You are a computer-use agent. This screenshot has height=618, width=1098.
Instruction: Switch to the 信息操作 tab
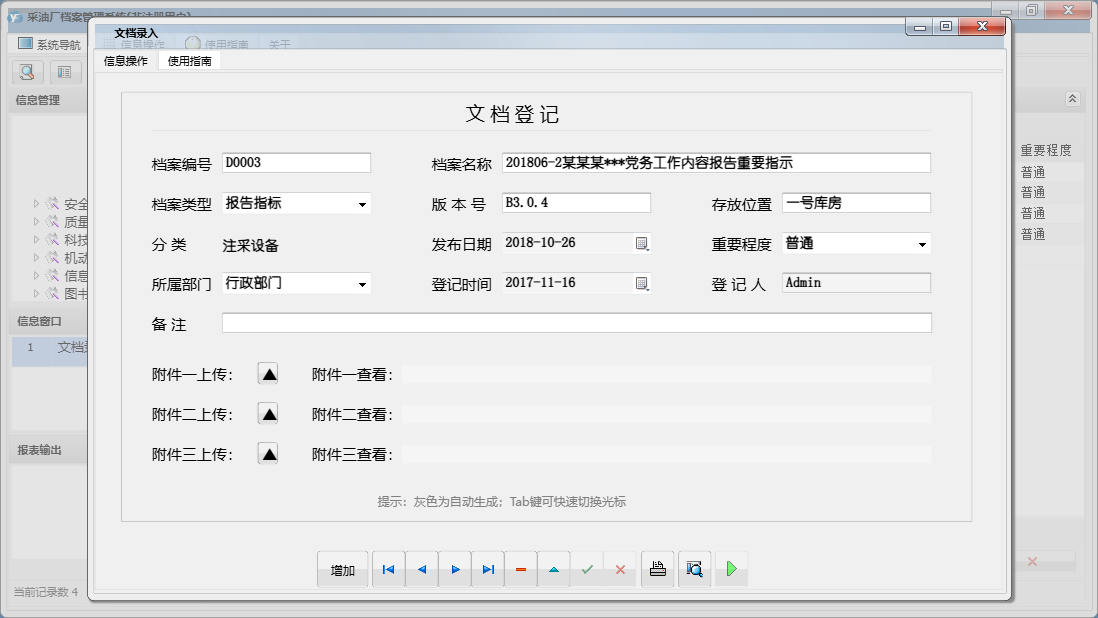coord(124,60)
